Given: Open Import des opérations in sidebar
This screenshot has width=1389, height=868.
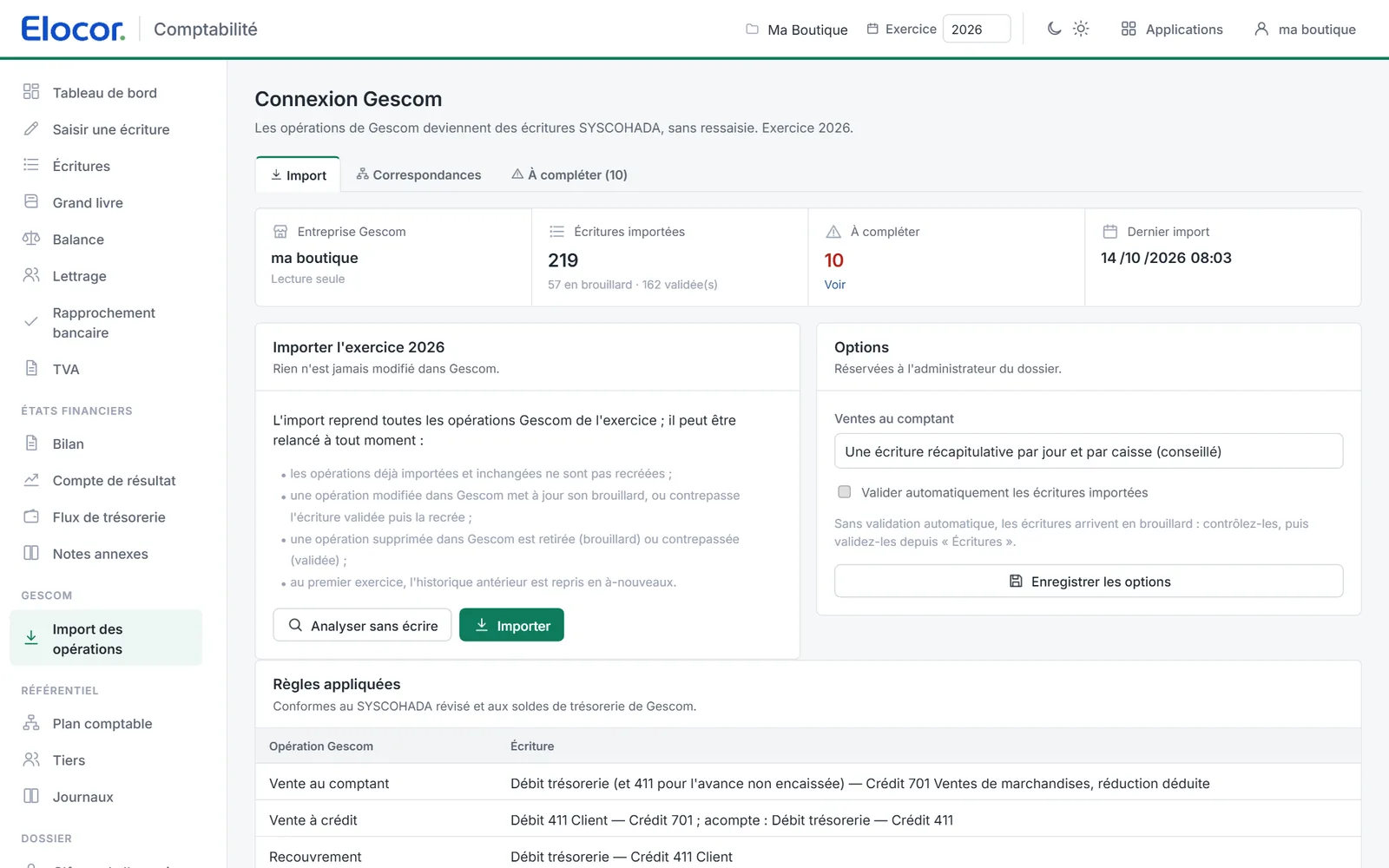Looking at the screenshot, I should pos(106,638).
